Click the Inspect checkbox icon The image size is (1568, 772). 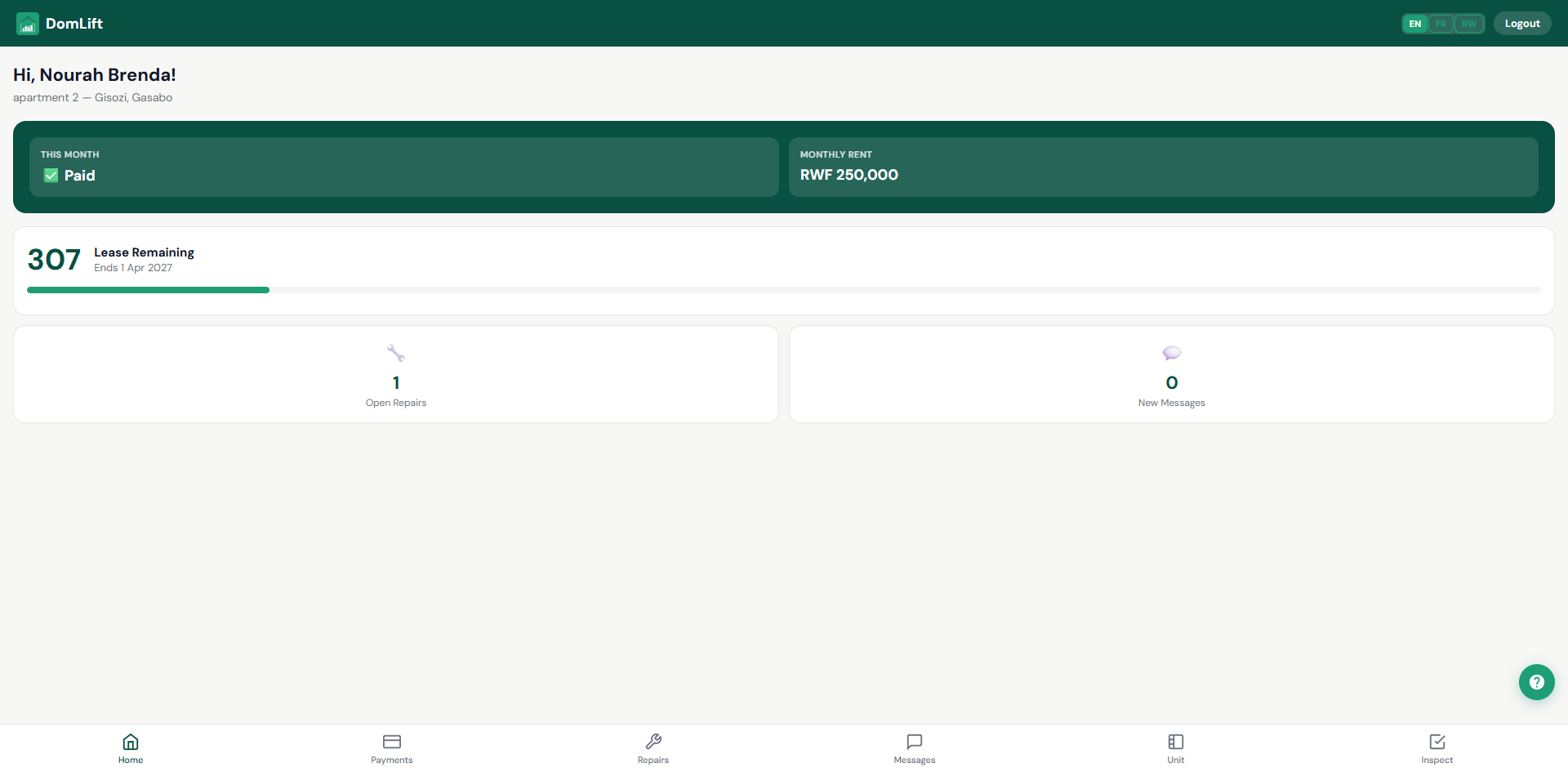click(x=1437, y=742)
